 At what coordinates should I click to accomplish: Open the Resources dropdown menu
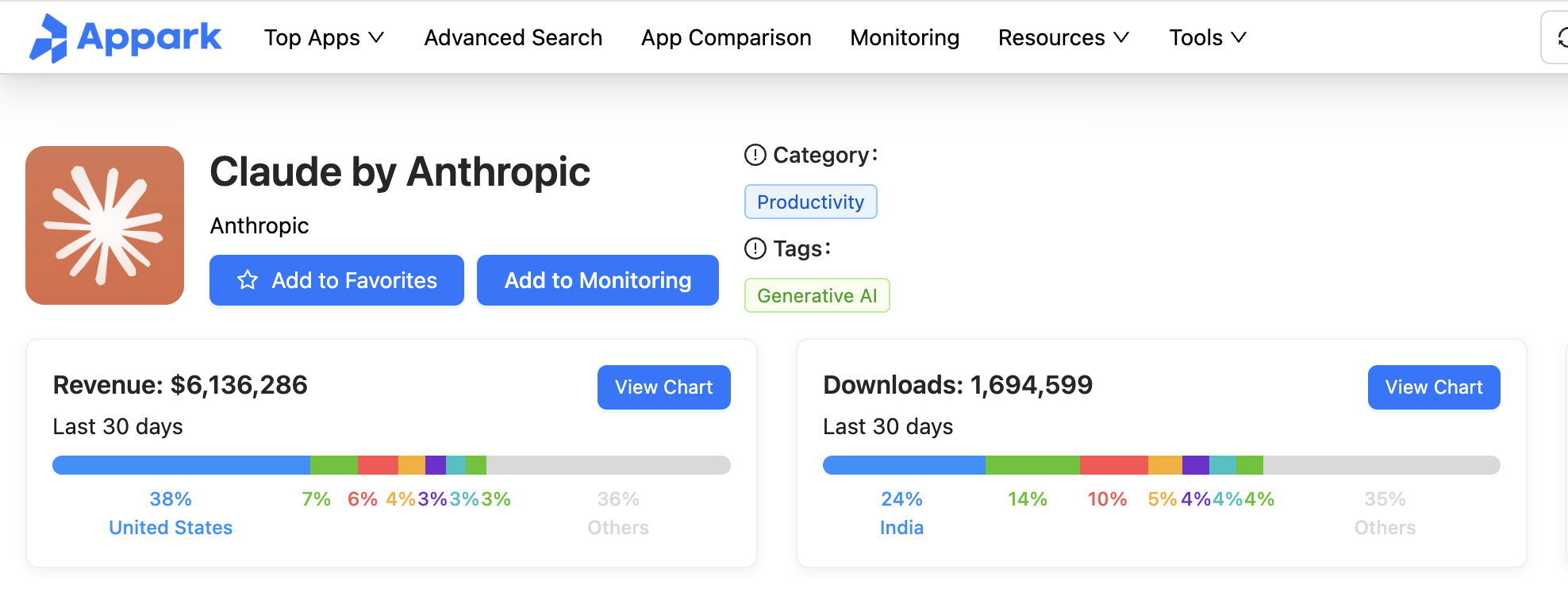(x=1063, y=37)
